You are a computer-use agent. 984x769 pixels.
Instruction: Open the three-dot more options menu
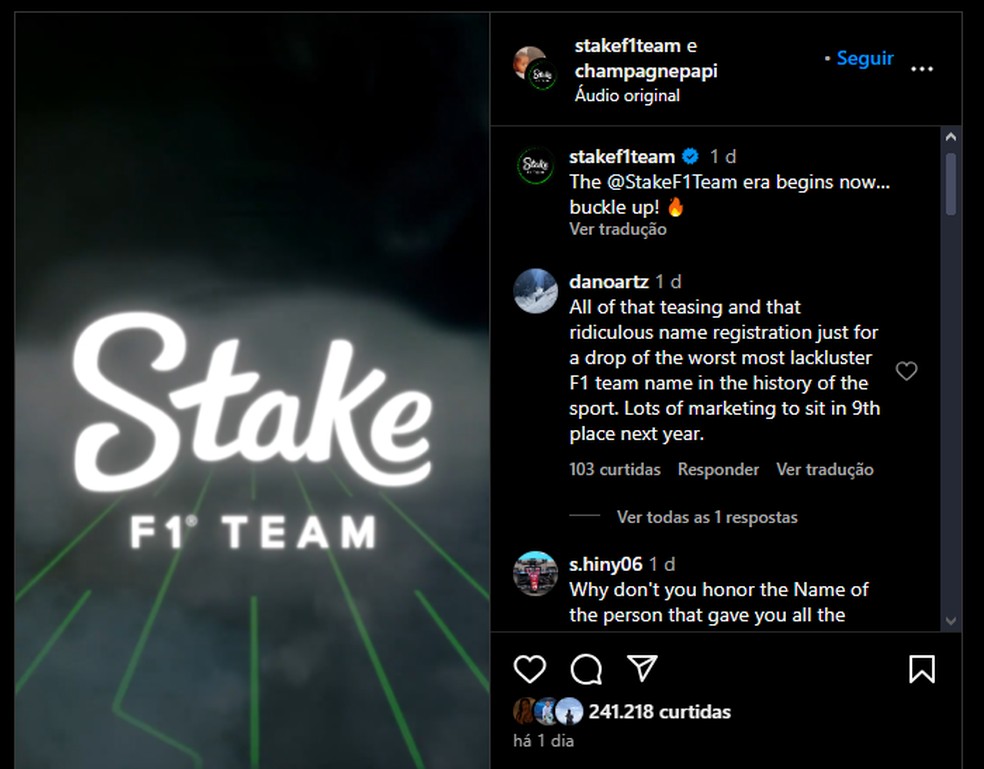pyautogui.click(x=922, y=68)
